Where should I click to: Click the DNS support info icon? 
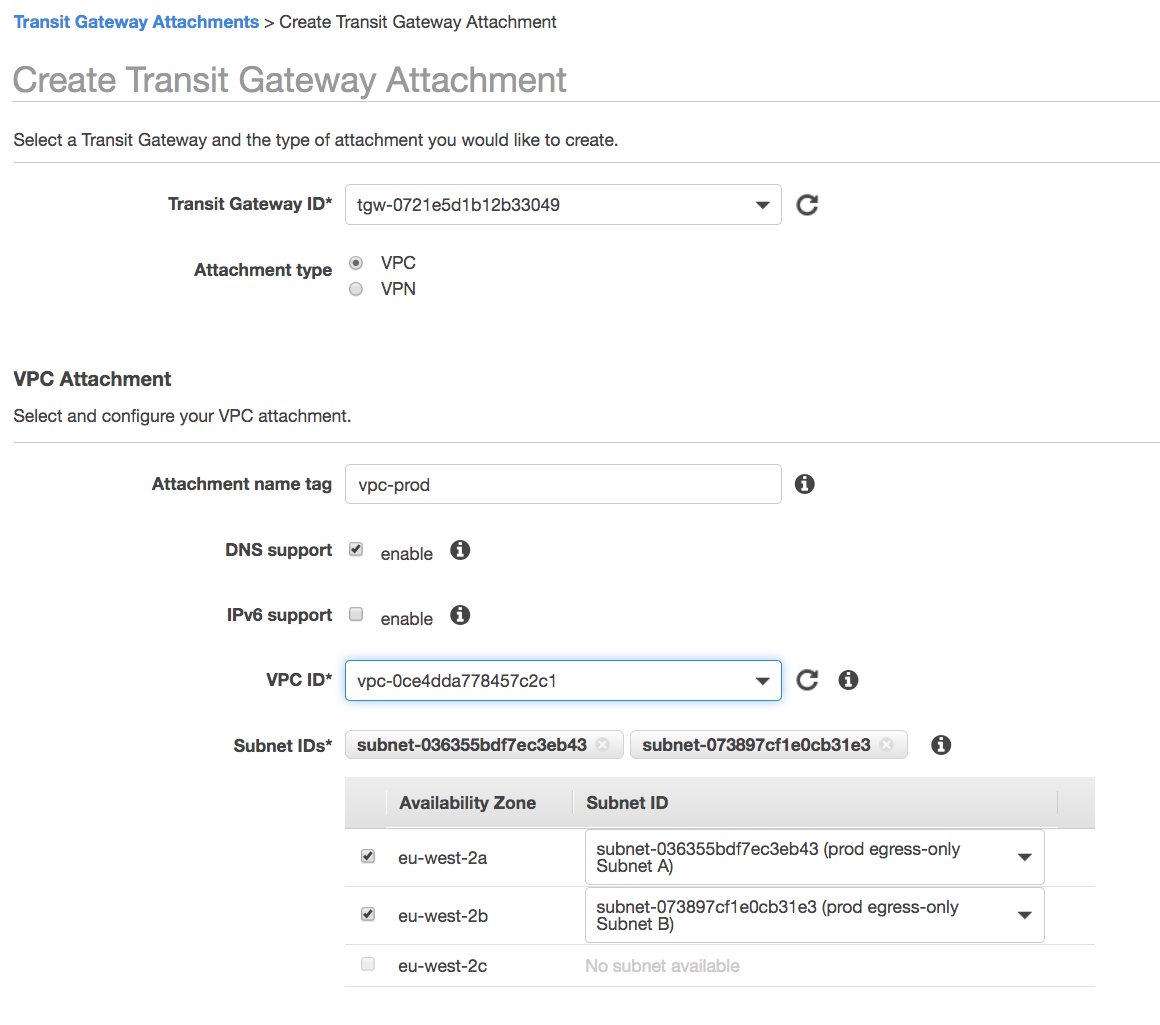point(459,549)
